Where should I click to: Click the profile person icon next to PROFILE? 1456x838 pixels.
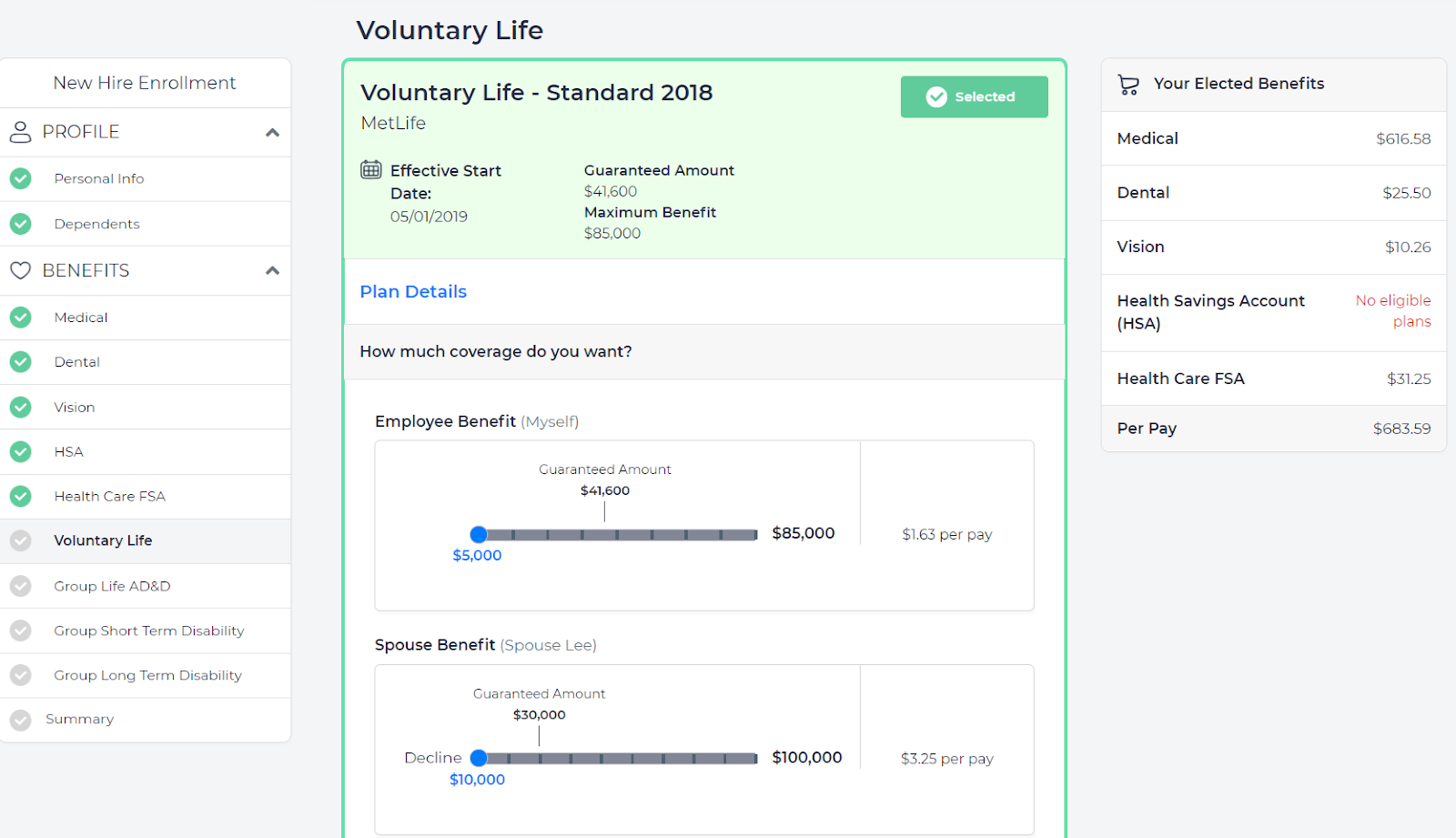click(x=20, y=131)
